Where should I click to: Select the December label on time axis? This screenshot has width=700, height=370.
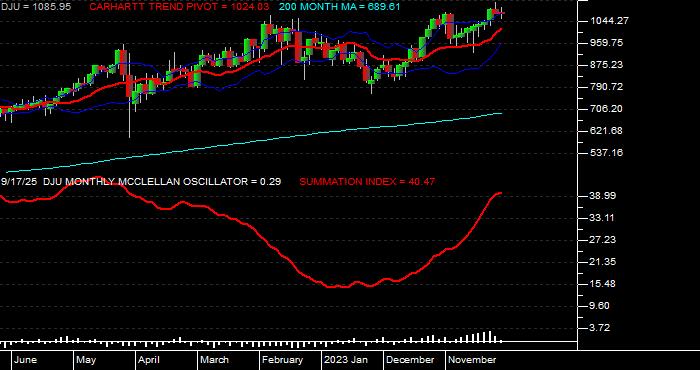point(410,360)
